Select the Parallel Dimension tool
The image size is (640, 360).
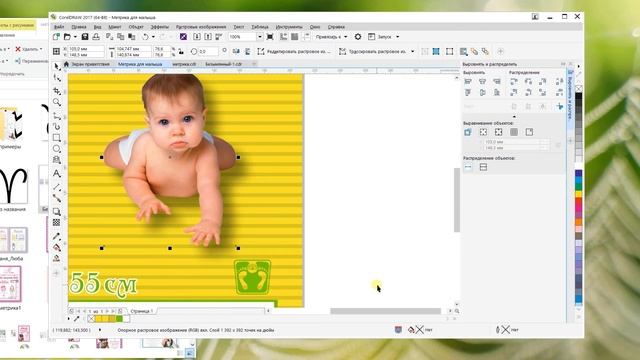57,187
